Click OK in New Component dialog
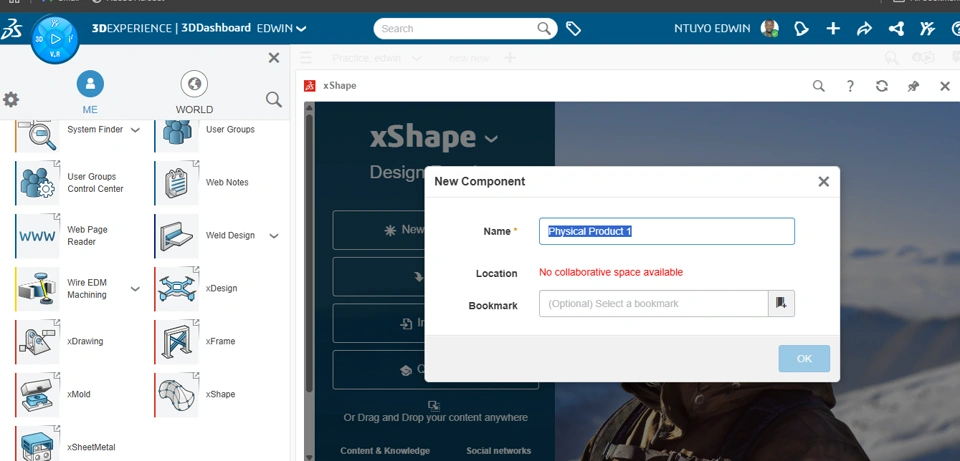The image size is (960, 461). tap(804, 359)
